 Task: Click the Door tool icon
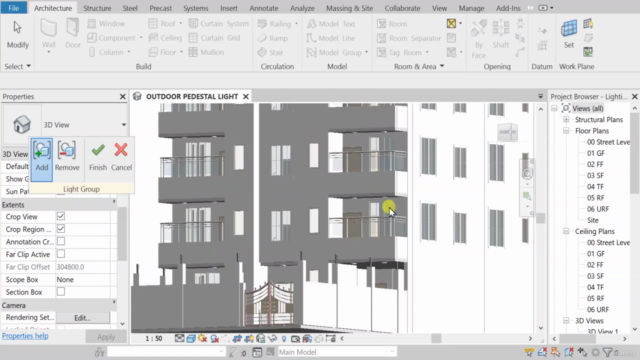73,28
